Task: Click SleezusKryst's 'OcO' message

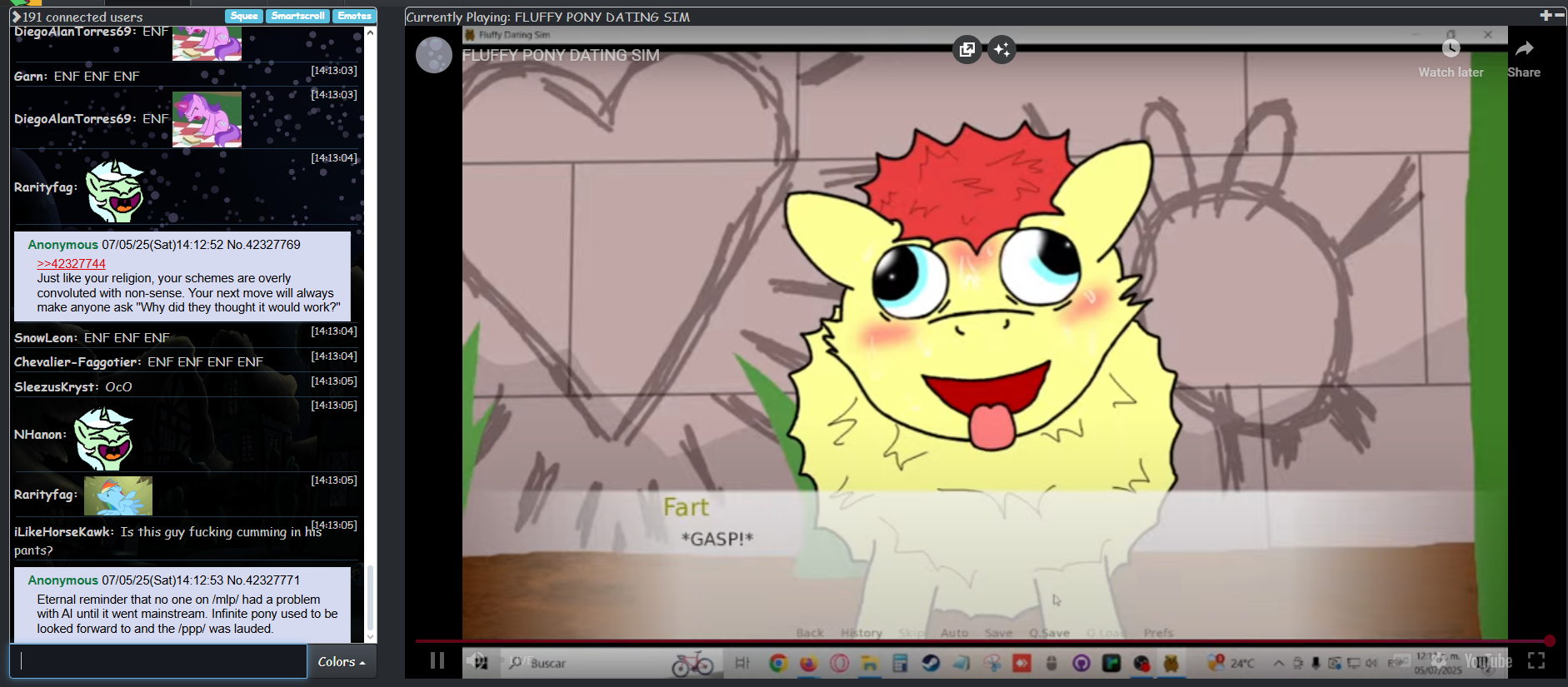Action: [118, 386]
